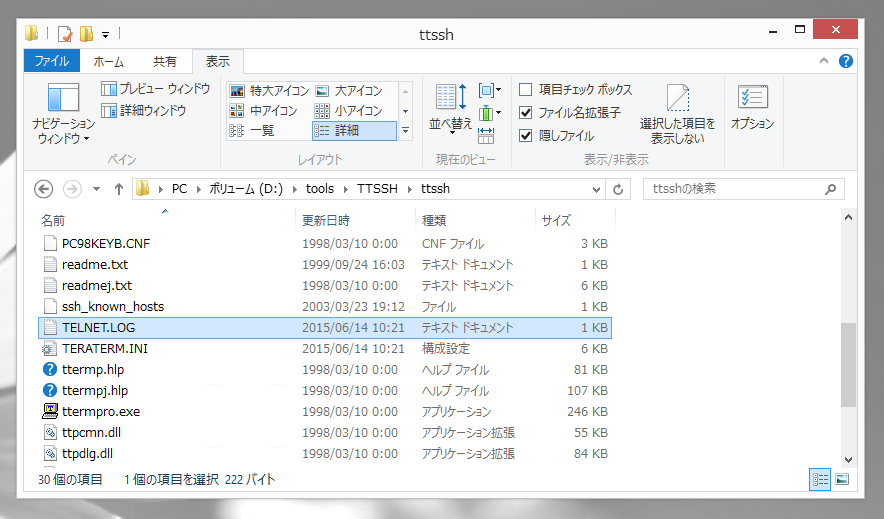Select Extra large icons (特大アイコン) layout
Viewport: 884px width, 519px height.
[x=269, y=91]
